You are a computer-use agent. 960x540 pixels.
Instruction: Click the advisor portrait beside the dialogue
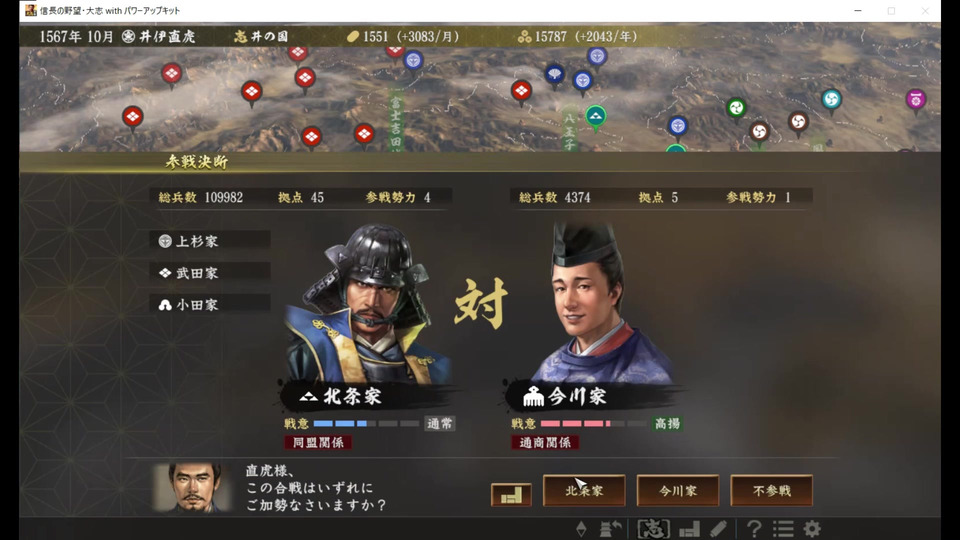click(192, 487)
